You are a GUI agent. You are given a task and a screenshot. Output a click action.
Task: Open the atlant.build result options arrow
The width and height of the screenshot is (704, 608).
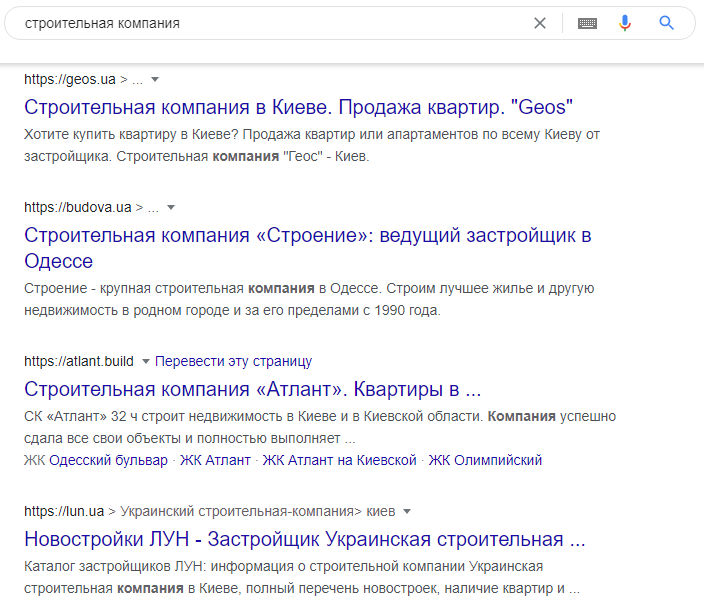[x=145, y=361]
